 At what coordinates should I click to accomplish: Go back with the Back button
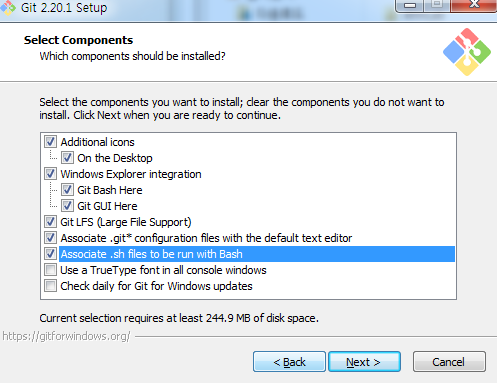click(289, 361)
